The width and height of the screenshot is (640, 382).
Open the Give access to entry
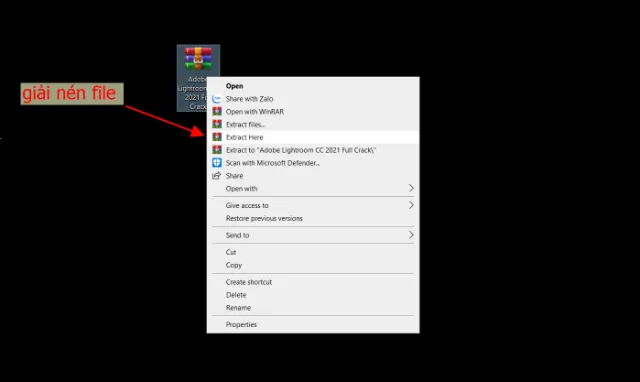(313, 205)
